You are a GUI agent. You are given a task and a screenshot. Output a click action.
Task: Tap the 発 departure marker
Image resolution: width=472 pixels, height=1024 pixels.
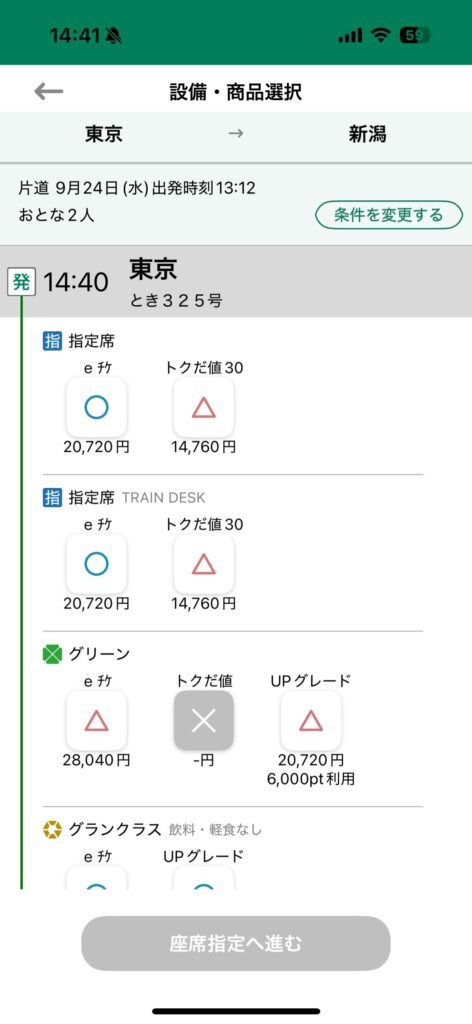click(x=22, y=282)
